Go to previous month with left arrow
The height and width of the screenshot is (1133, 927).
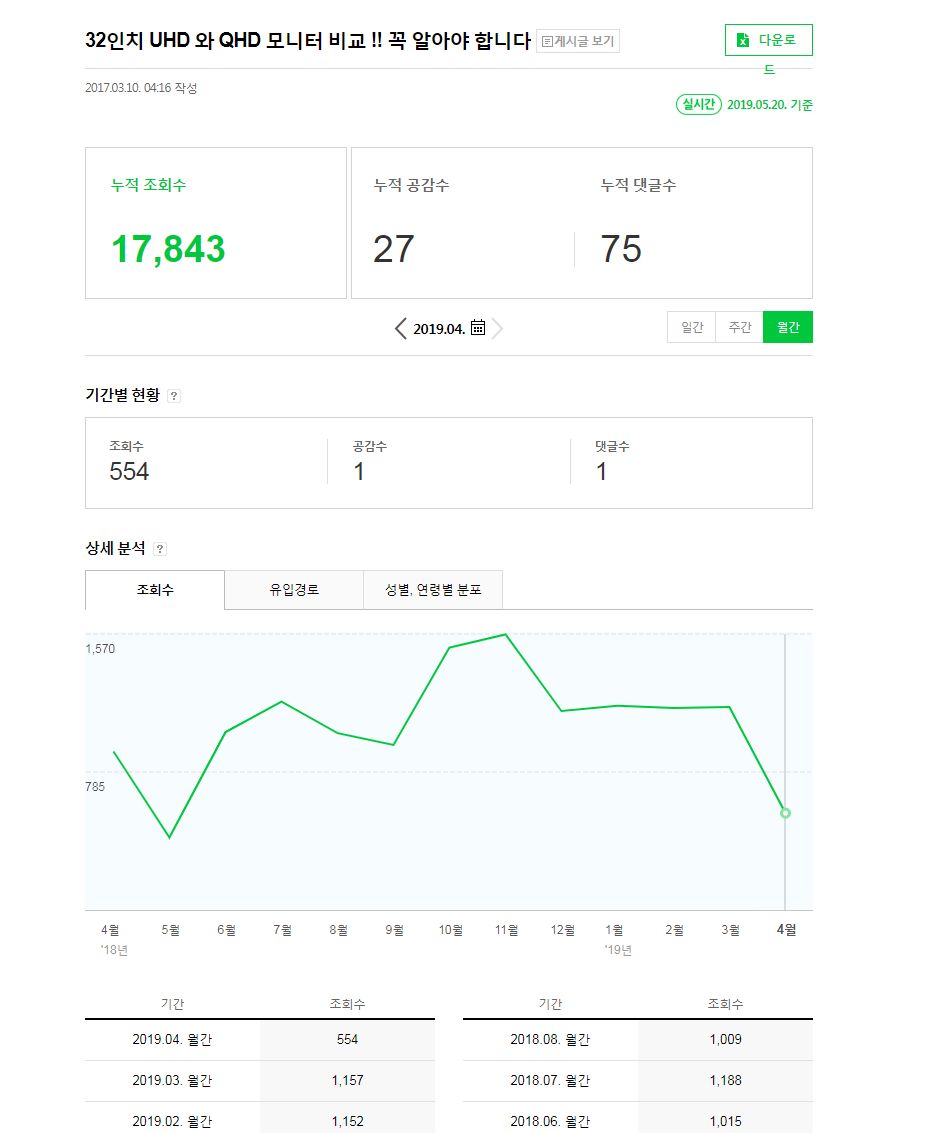tap(401, 328)
